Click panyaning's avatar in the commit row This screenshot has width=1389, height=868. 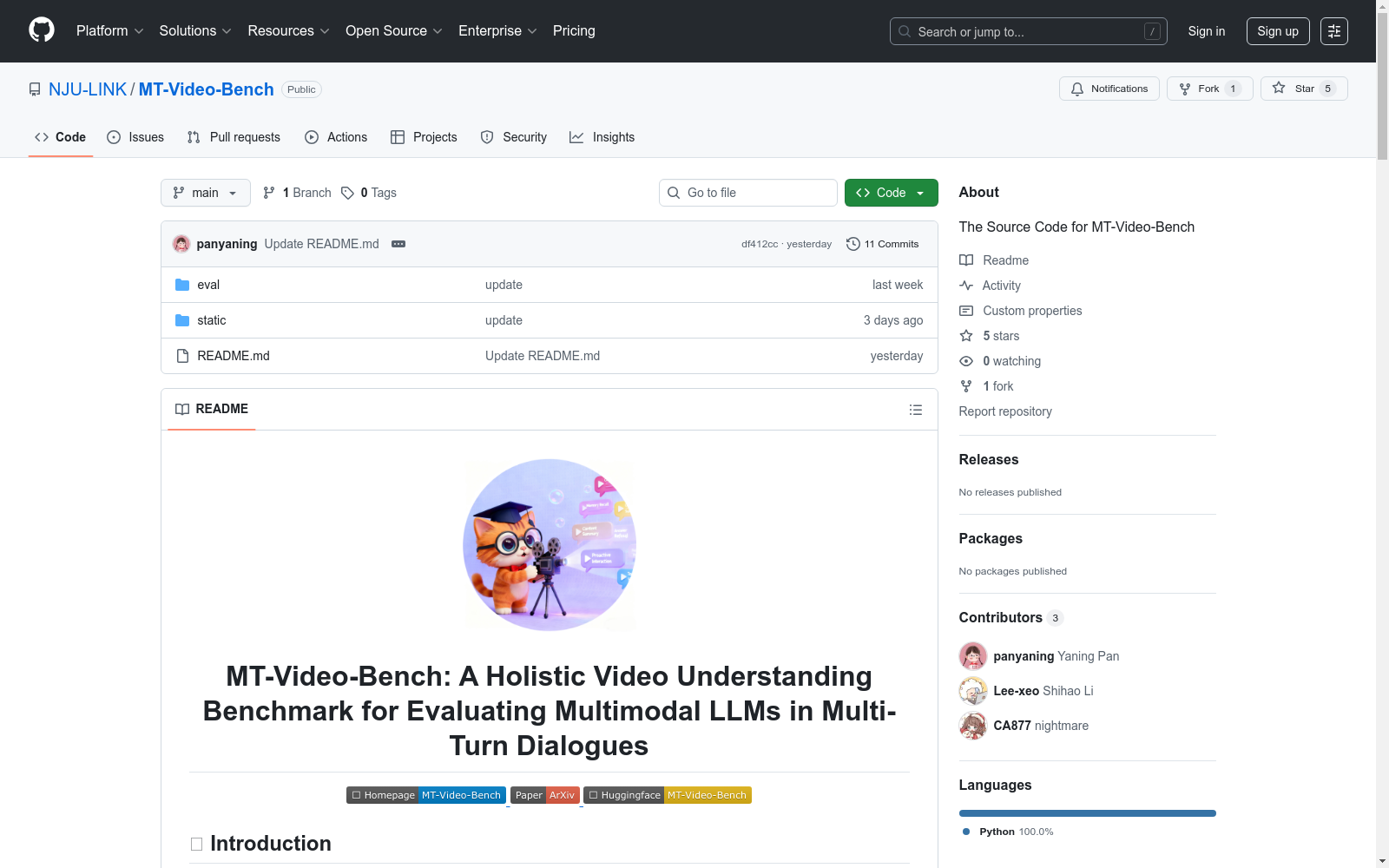tap(181, 244)
